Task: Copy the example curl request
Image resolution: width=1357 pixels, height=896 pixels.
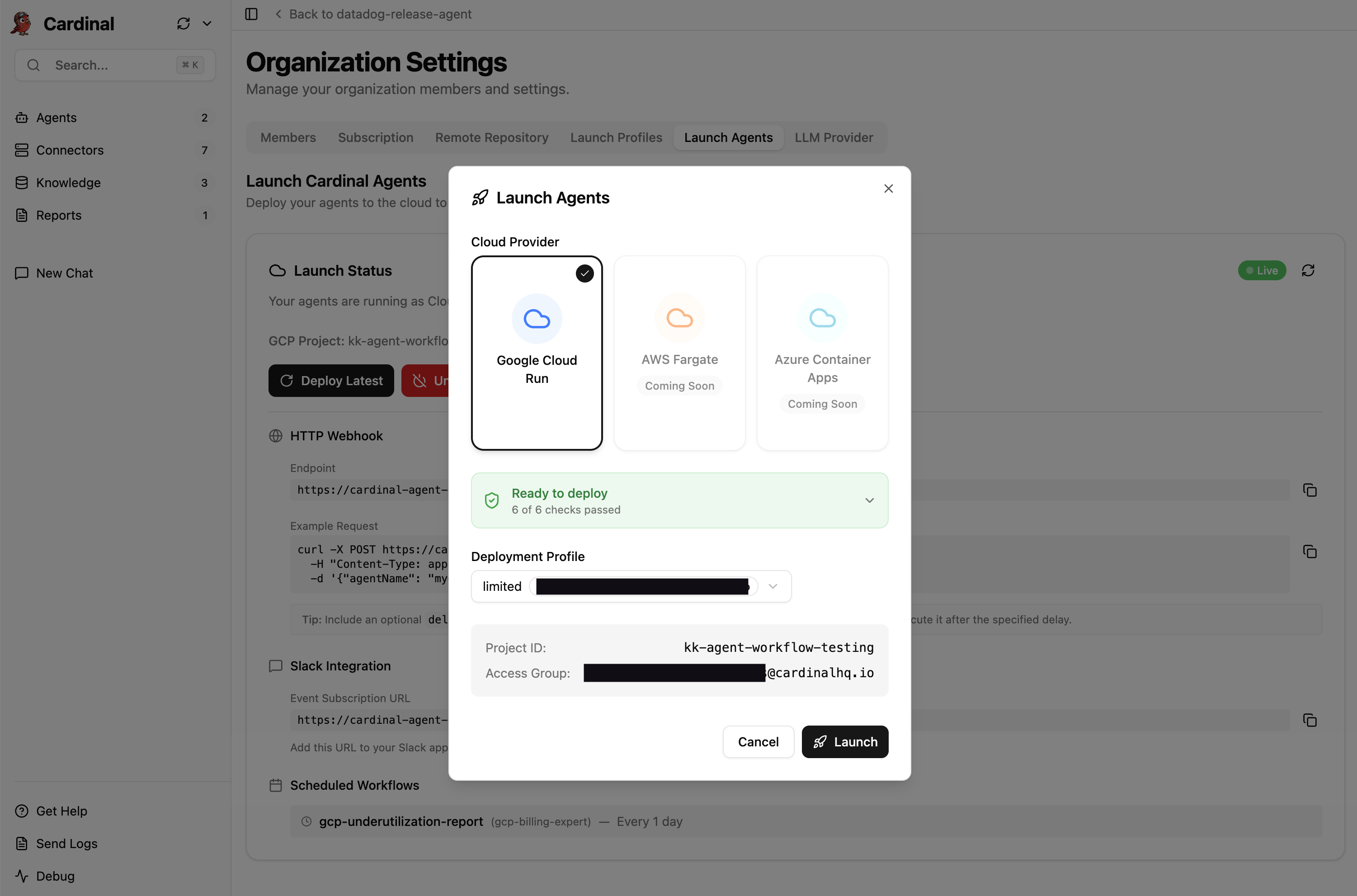Action: [1310, 552]
